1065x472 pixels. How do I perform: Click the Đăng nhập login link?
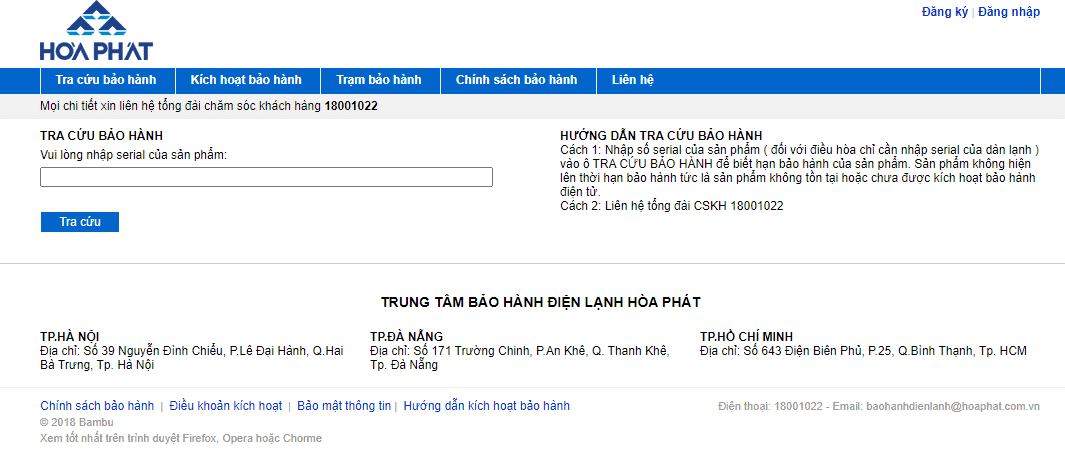pyautogui.click(x=1008, y=12)
